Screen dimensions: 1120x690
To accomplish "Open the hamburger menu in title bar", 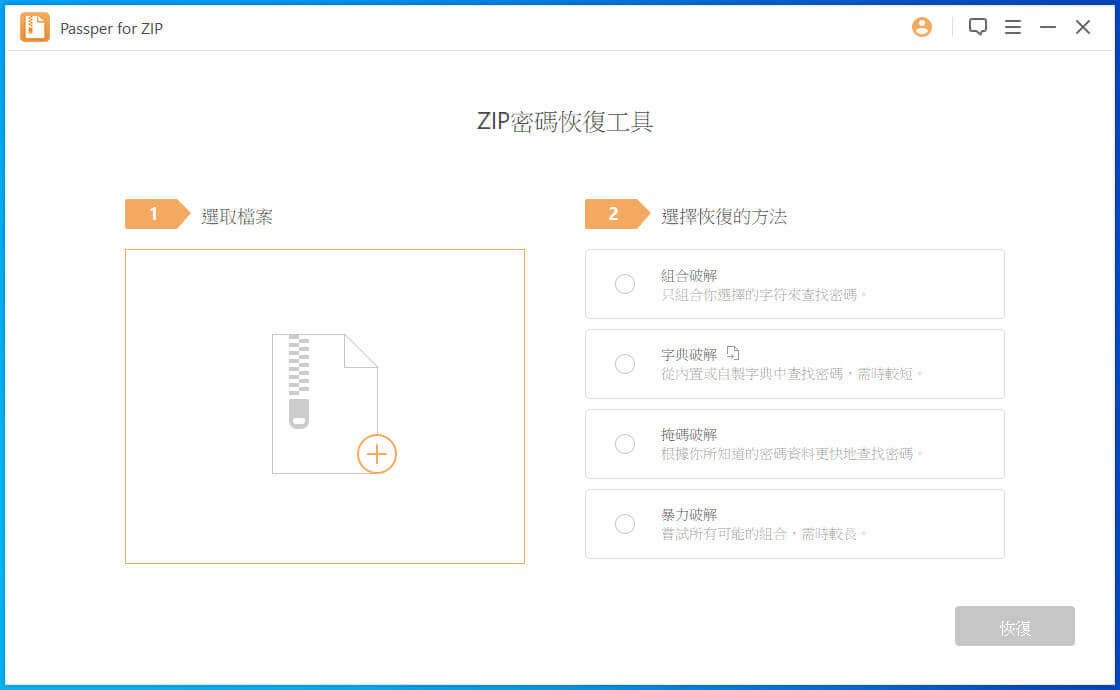I will click(x=1012, y=27).
